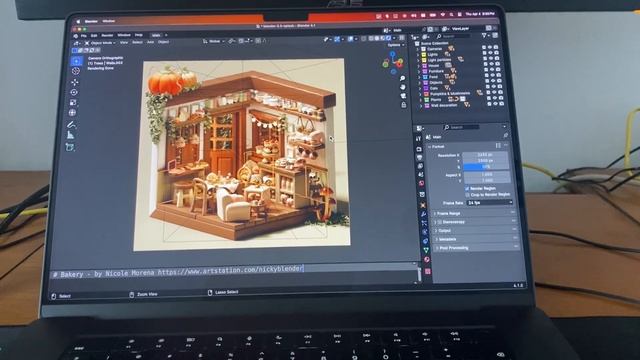Expand the Frame Range panel

pyautogui.click(x=475, y=213)
